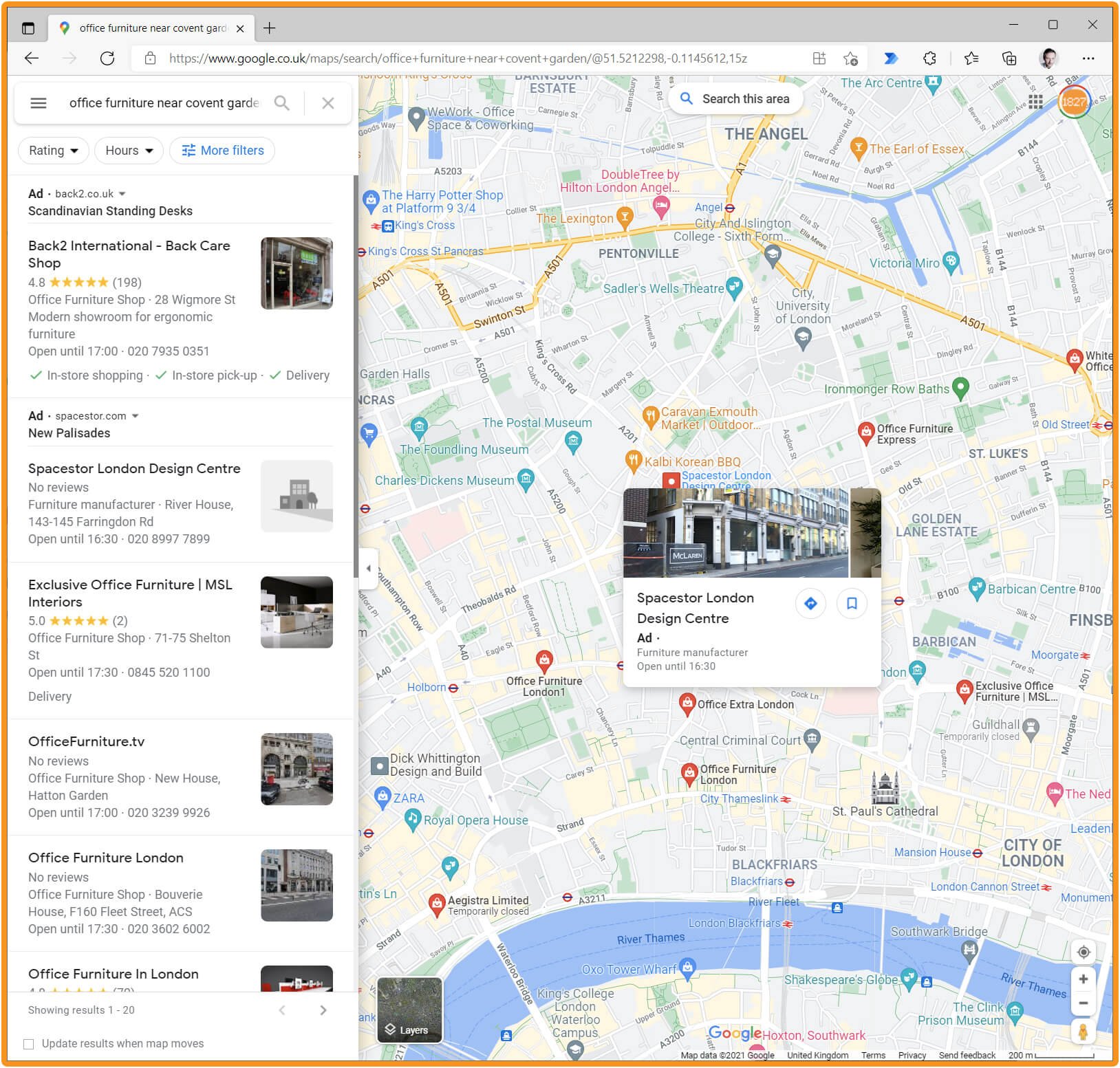Open Back2 International - Back Care Shop result

coord(180,311)
